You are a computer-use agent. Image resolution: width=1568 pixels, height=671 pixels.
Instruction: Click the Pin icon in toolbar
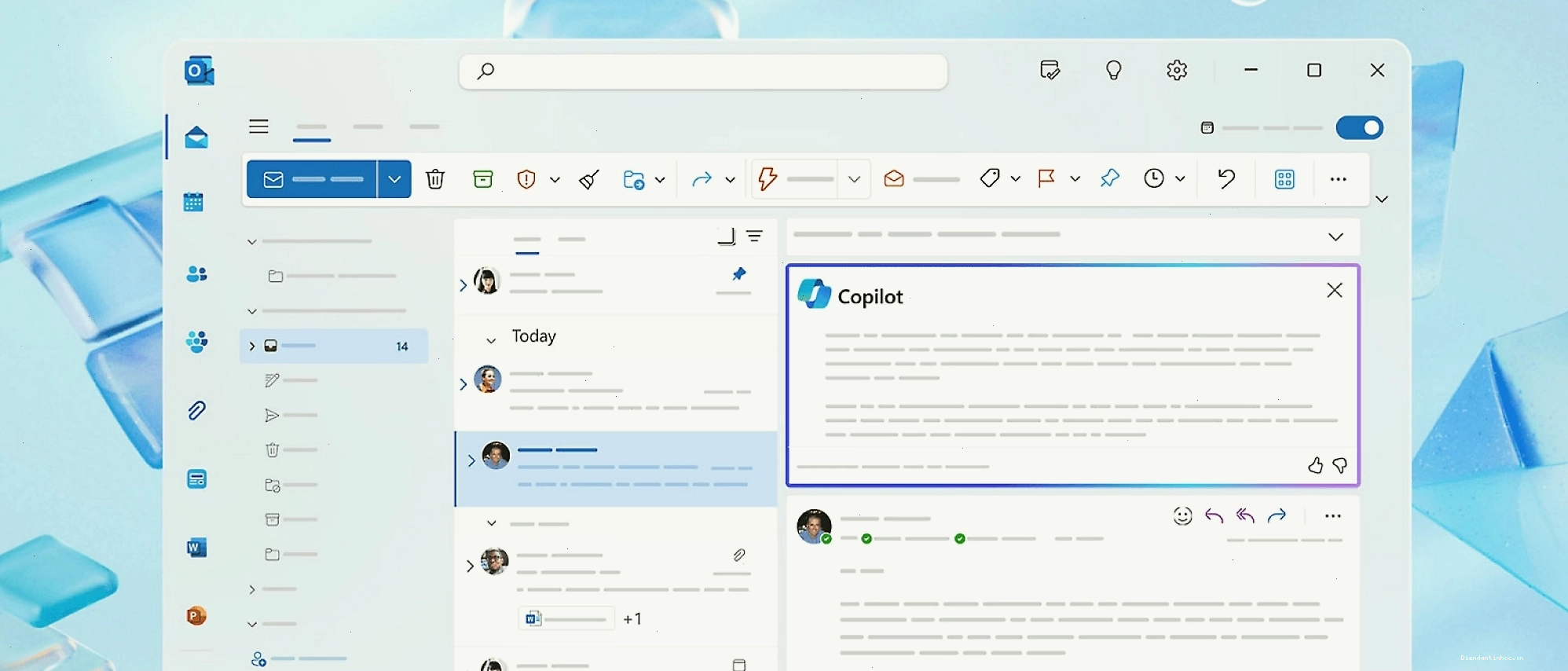point(1109,178)
